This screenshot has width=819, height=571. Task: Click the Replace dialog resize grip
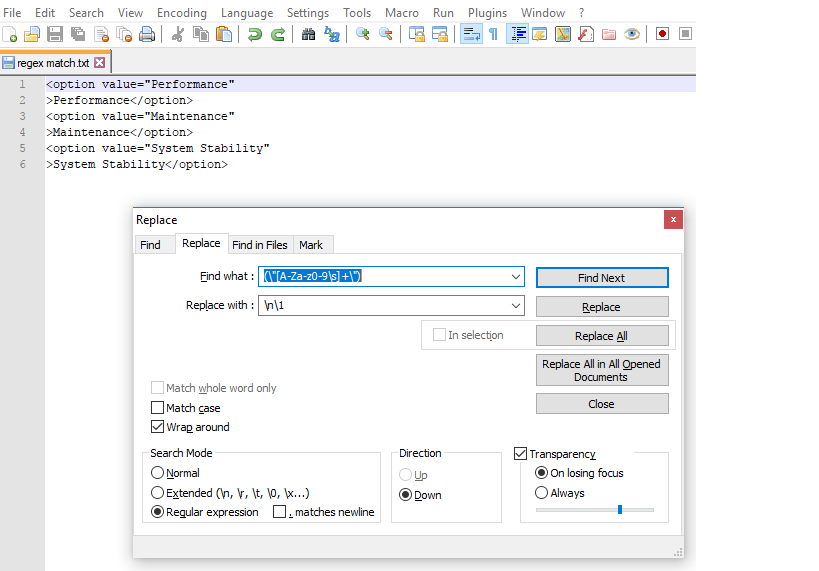(678, 552)
